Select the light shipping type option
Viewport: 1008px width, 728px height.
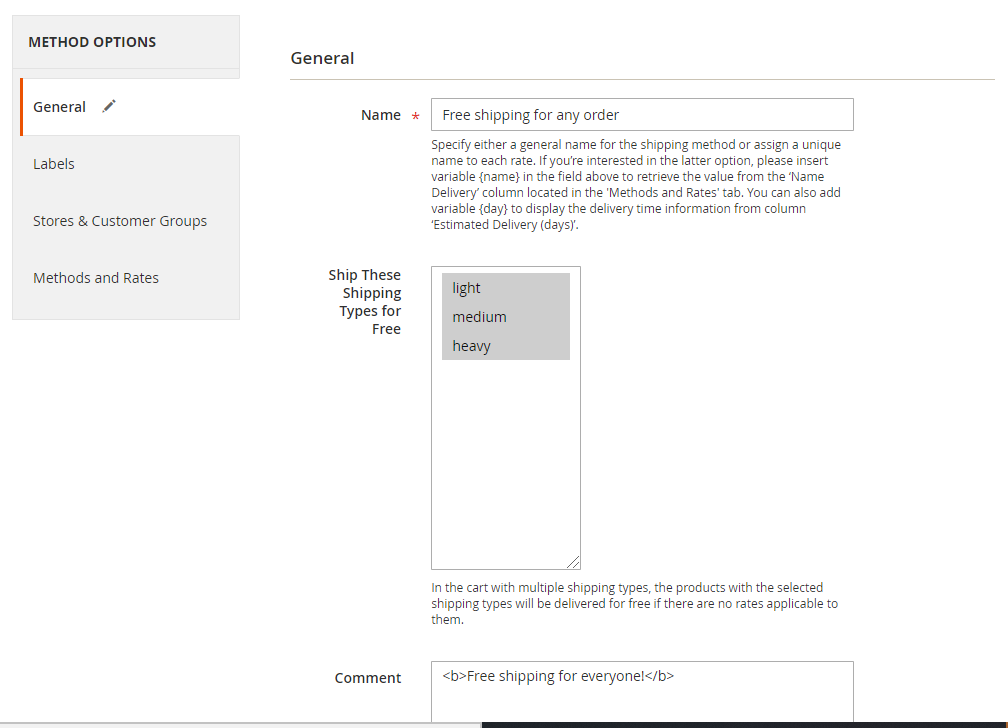(506, 287)
